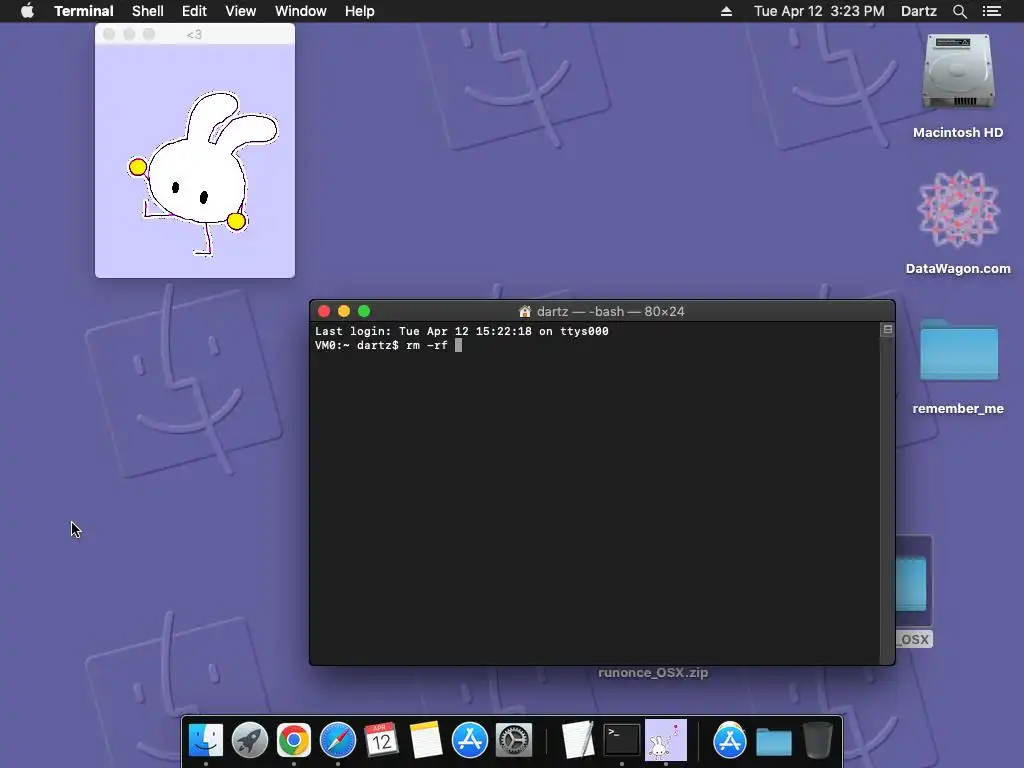Click the Last login text line in Terminal
The width and height of the screenshot is (1024, 768).
point(462,331)
